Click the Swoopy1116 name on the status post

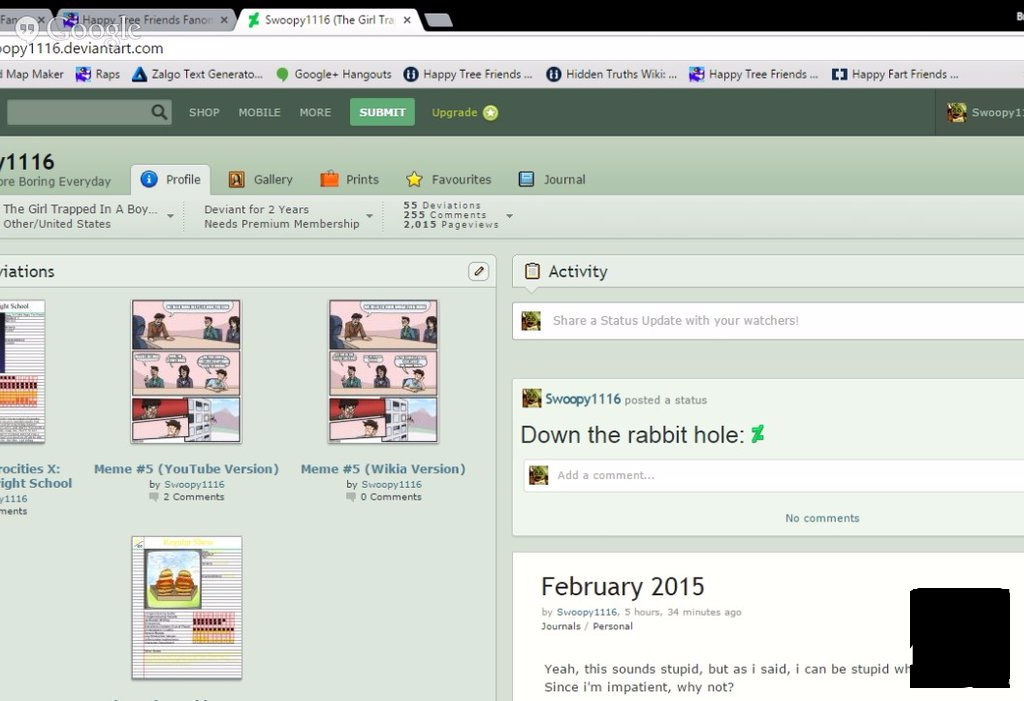583,399
